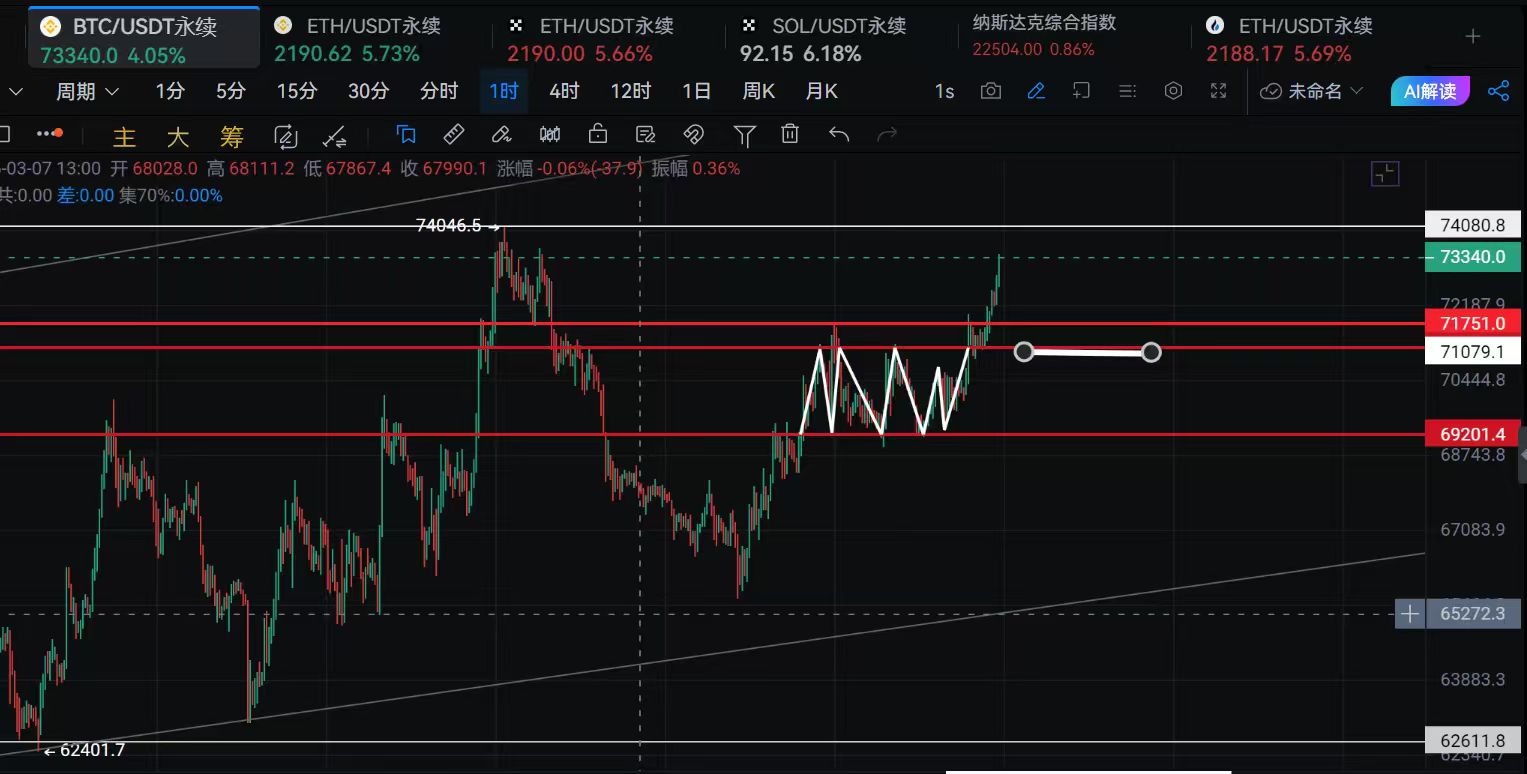Viewport: 1527px width, 774px height.
Task: Expand the 周期 period dropdown
Action: 87,92
